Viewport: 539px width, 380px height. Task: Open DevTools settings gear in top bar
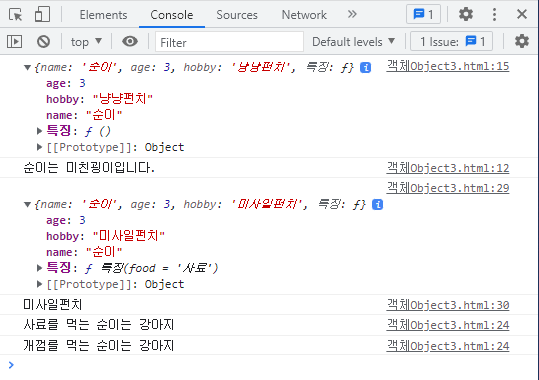466,14
